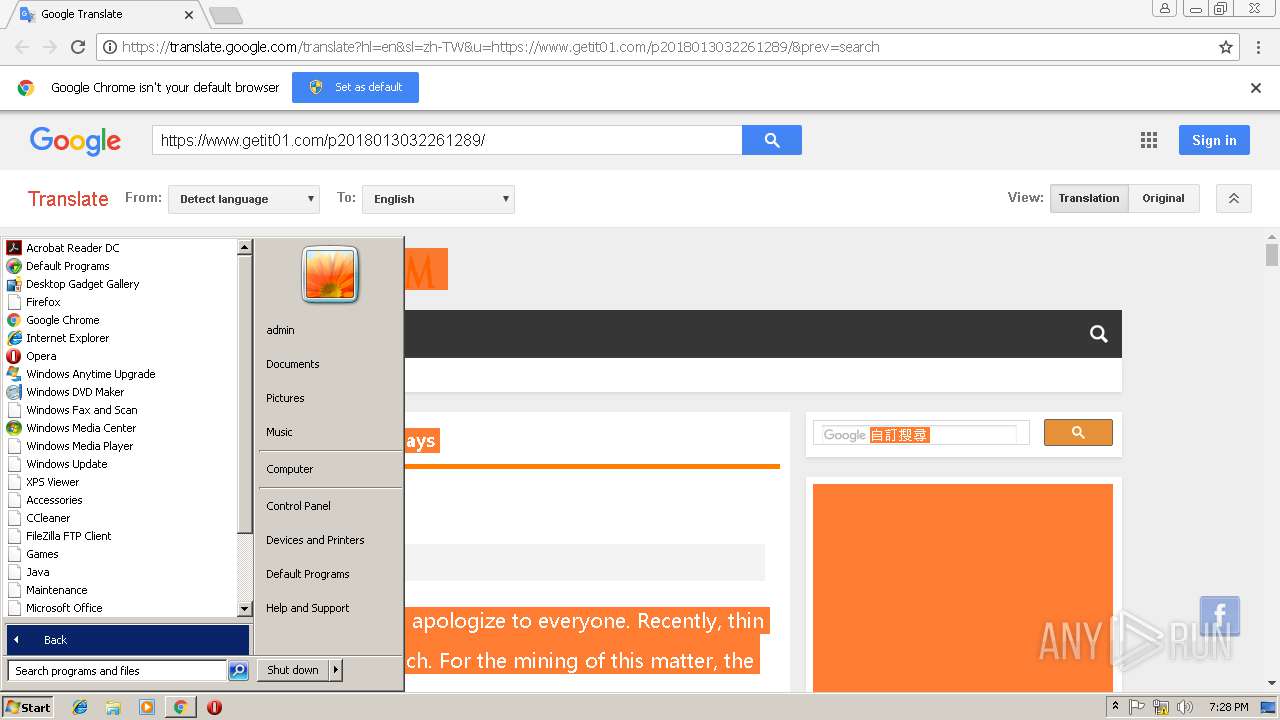Viewport: 1280px width, 720px height.
Task: Collapse the translate bar with chevrons
Action: 1234,198
